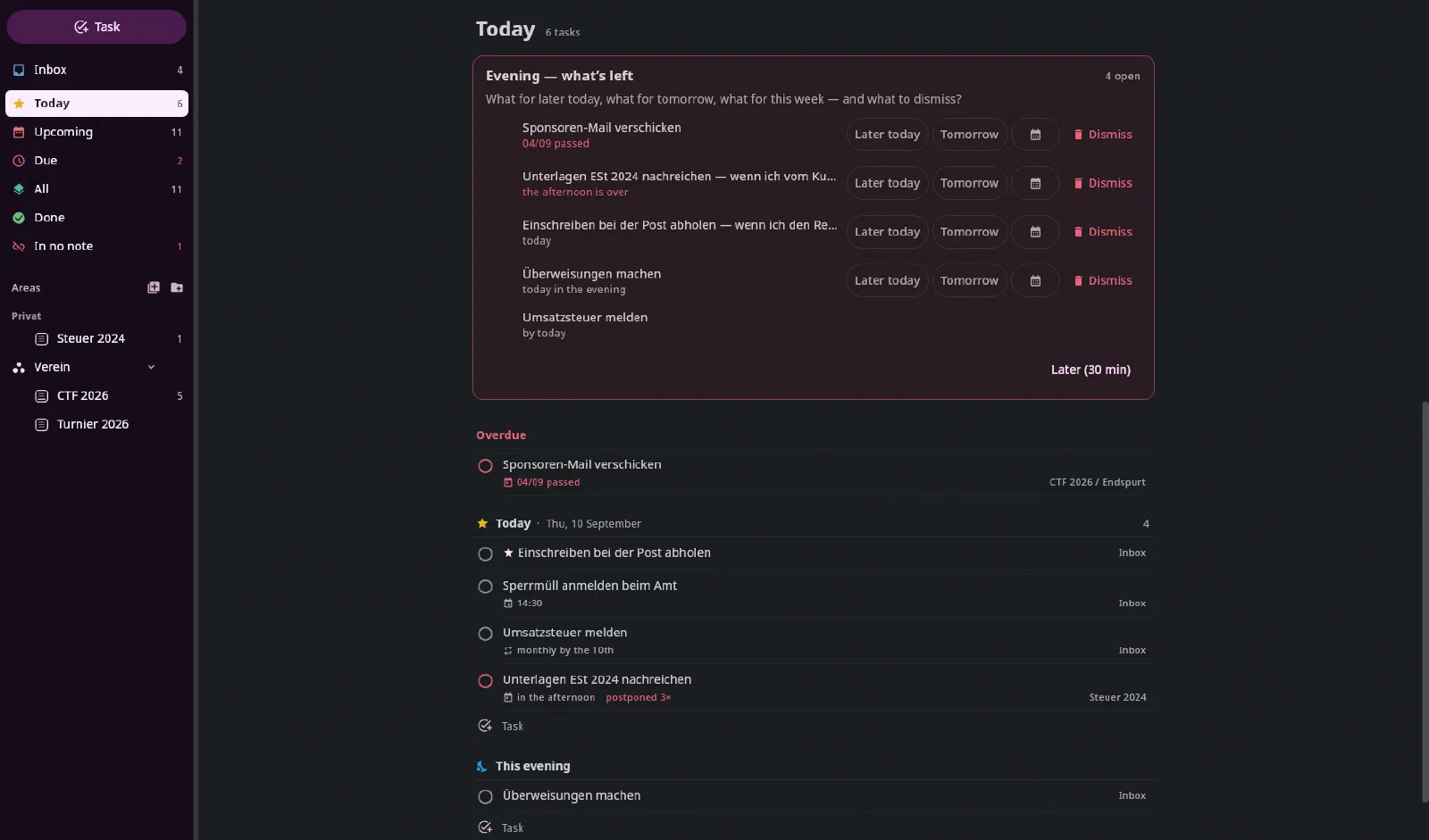The width and height of the screenshot is (1429, 840).
Task: Click the new folder icon beside Areas
Action: [177, 287]
